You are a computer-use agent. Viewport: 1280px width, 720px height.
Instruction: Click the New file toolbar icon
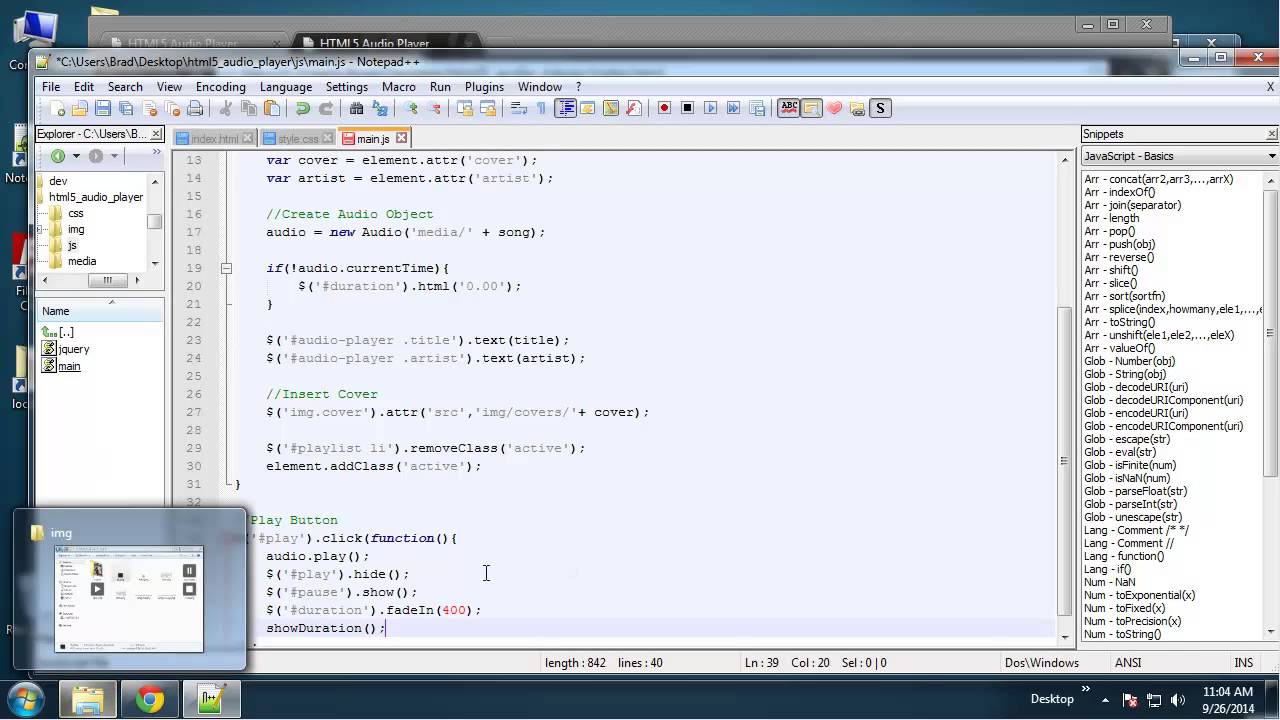57,108
